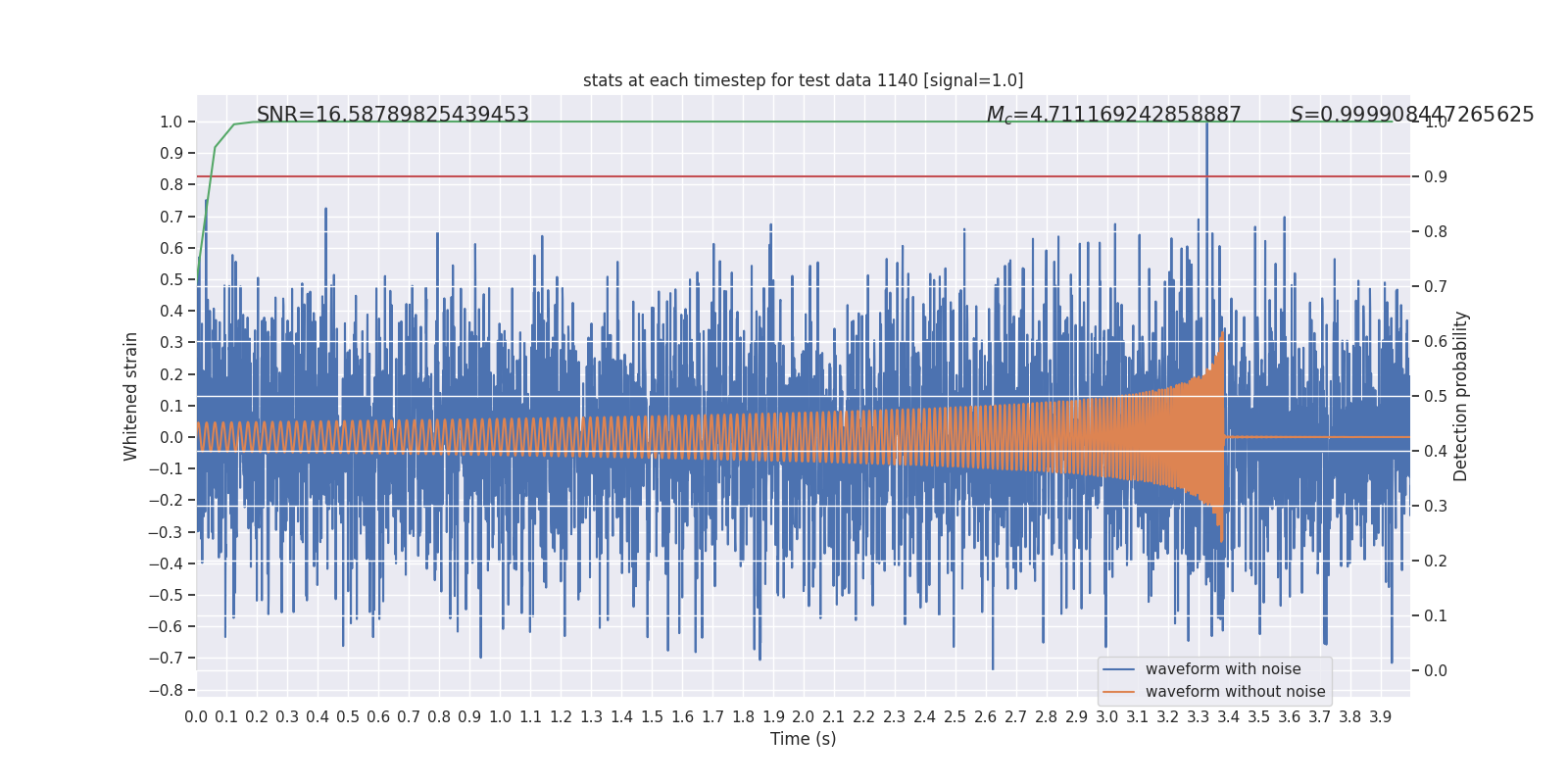The height and width of the screenshot is (784, 1568).
Task: Select the 2.8 tick on the Time axis
Action: [1046, 717]
